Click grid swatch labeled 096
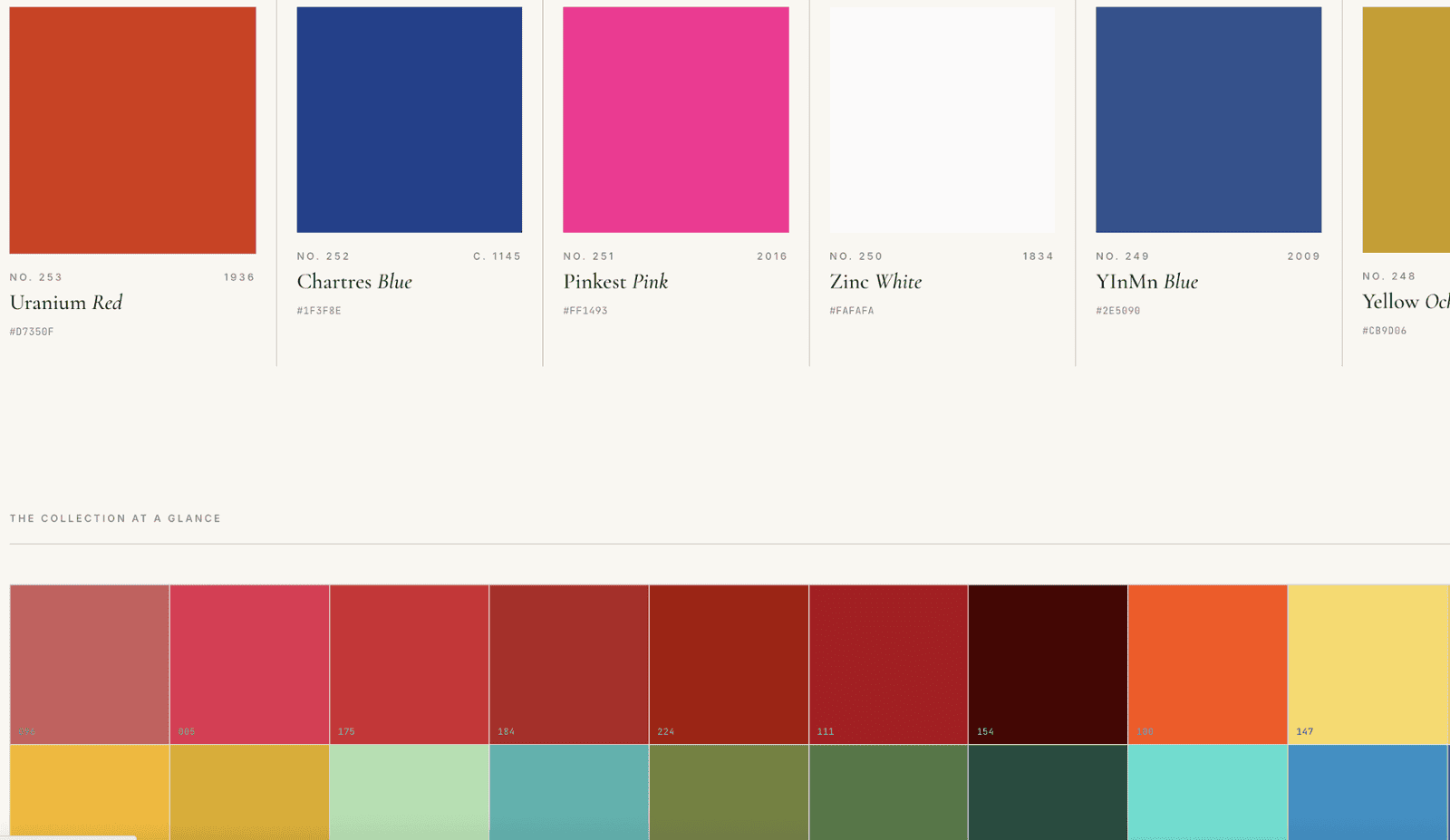This screenshot has width=1450, height=840. click(x=90, y=664)
